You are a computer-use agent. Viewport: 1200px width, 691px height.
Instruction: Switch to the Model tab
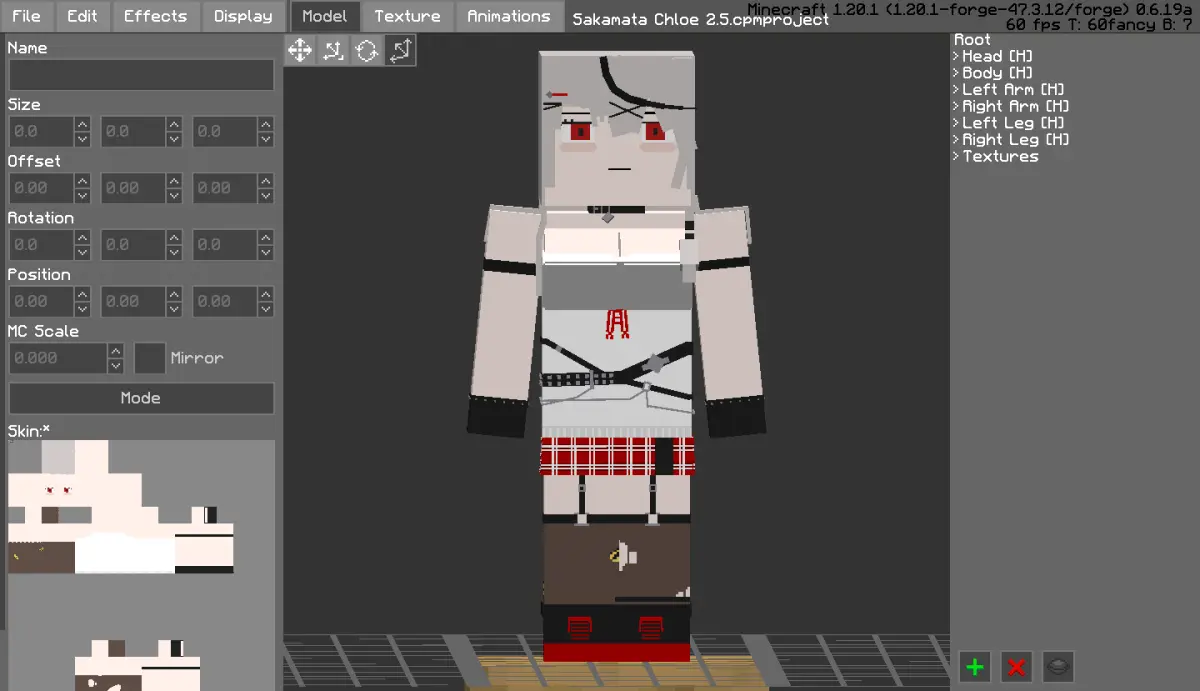click(324, 16)
